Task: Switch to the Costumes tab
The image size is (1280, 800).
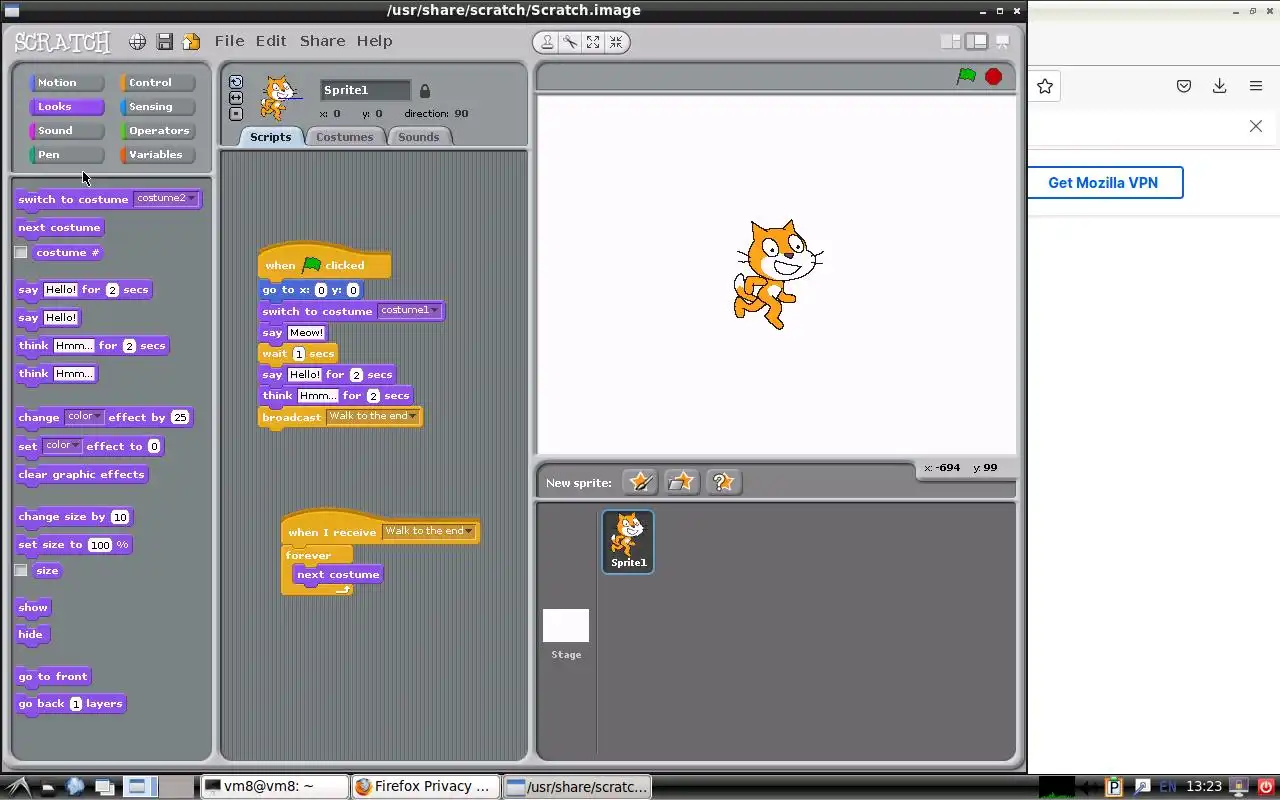Action: 344,137
